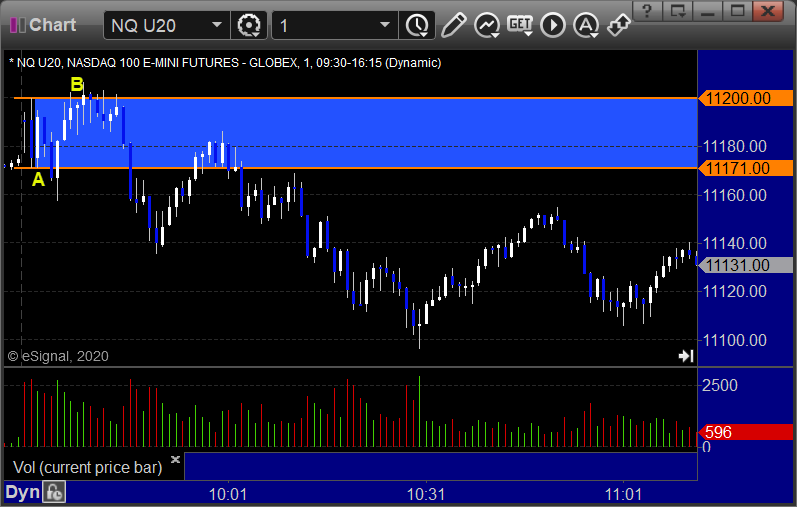
Task: Select the 11200.00 orange price label
Action: click(x=745, y=98)
